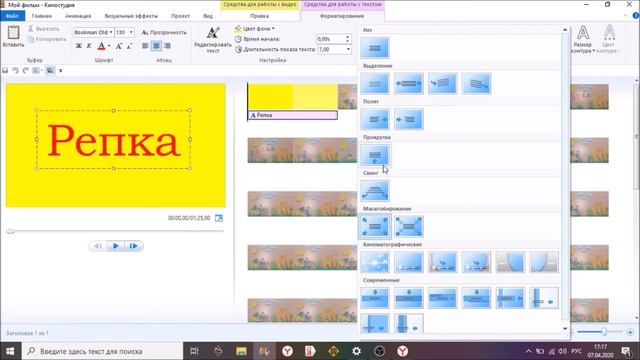
Task: Click save icon in quick access toolbar
Action: [x=5, y=71]
